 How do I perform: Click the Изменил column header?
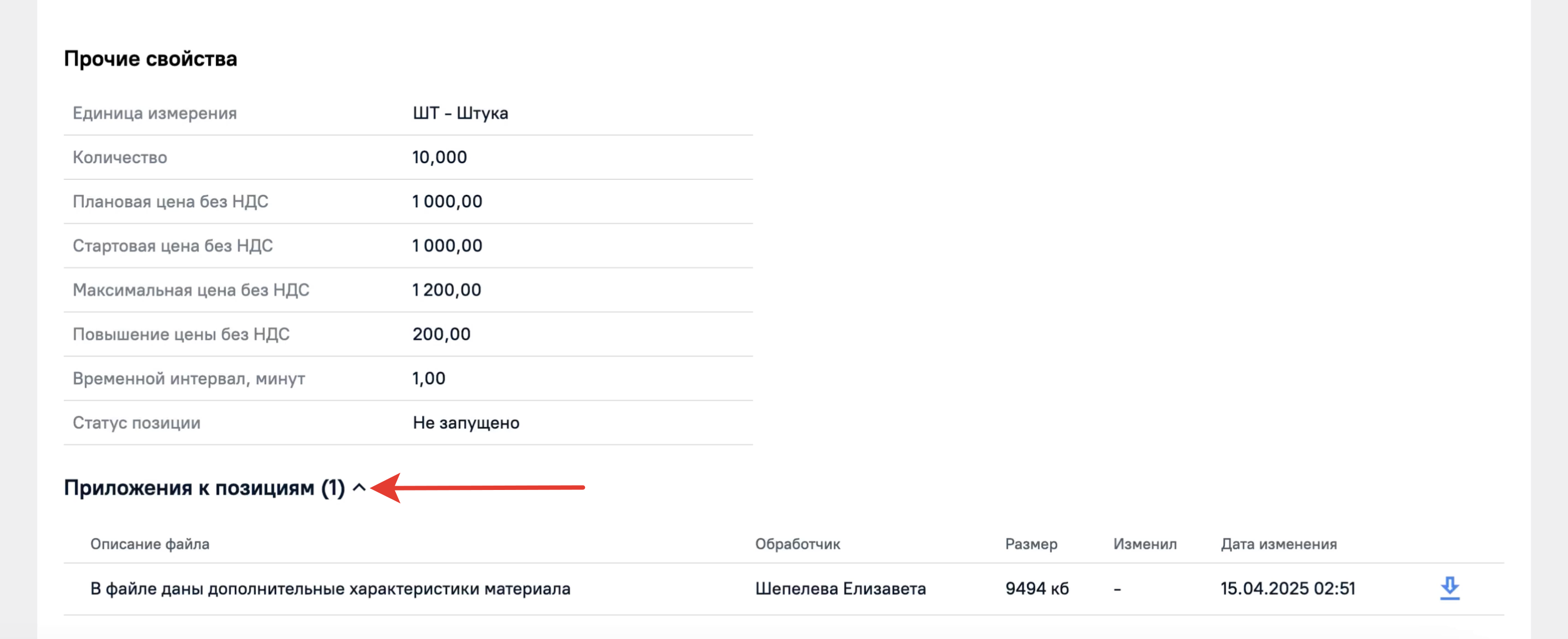(x=1145, y=544)
